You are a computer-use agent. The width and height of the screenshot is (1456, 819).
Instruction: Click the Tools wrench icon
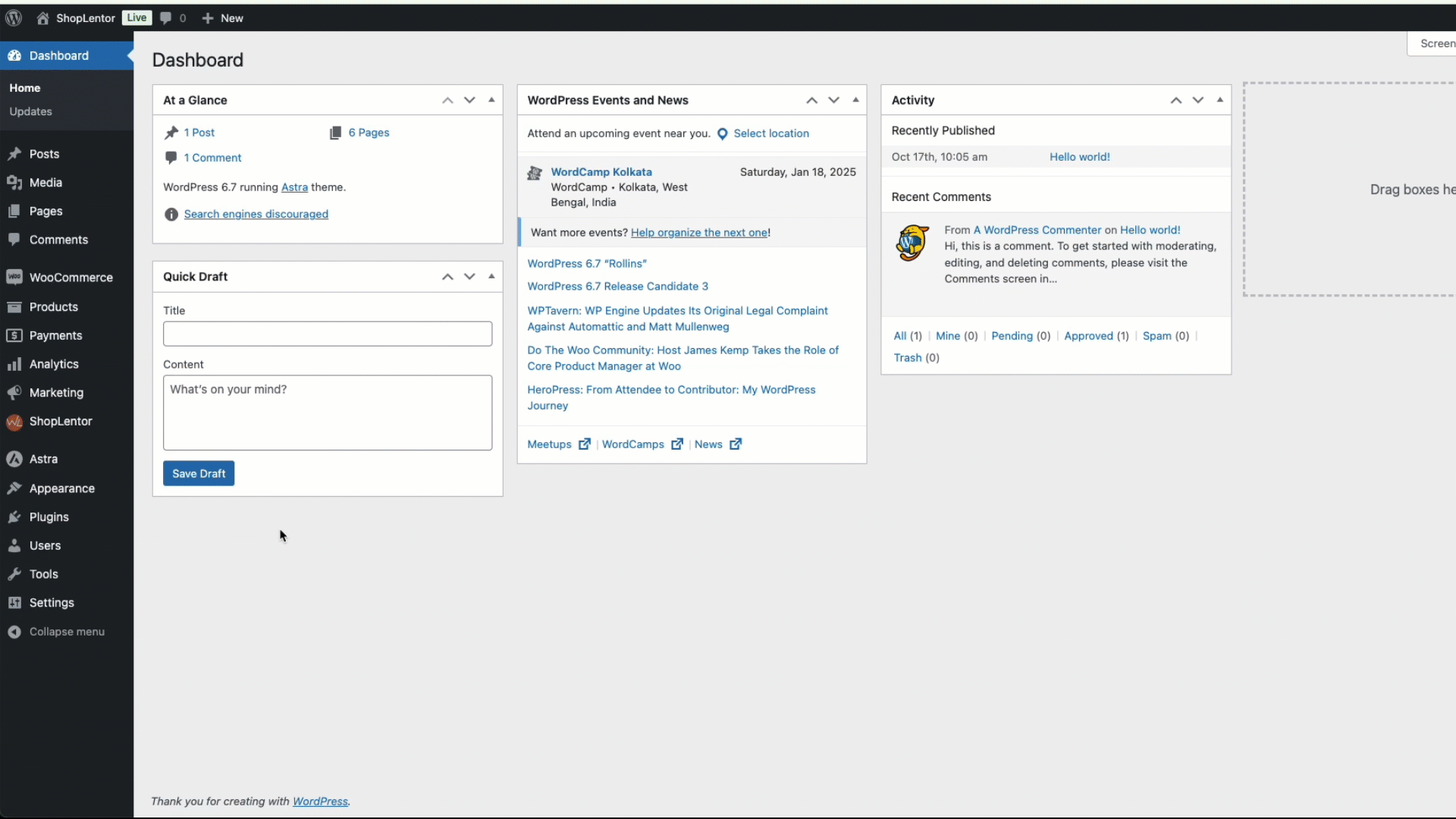[14, 574]
